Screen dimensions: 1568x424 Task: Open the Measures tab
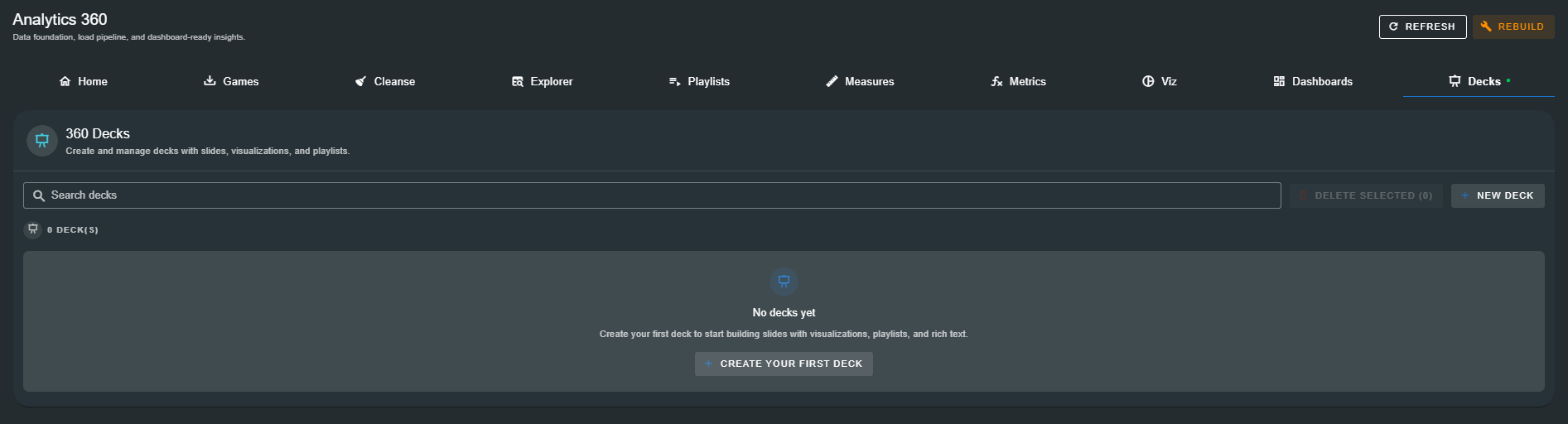point(860,81)
